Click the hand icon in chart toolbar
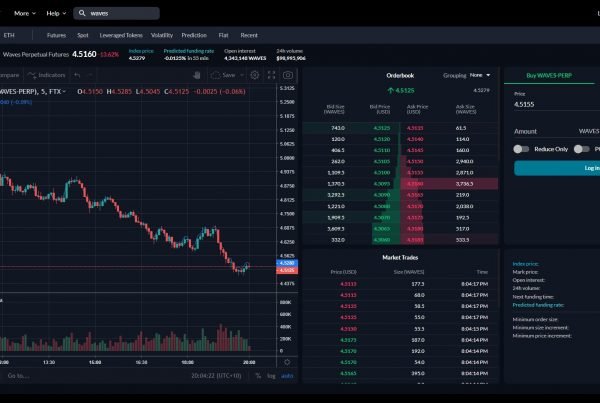The height and width of the screenshot is (403, 600). [197, 75]
